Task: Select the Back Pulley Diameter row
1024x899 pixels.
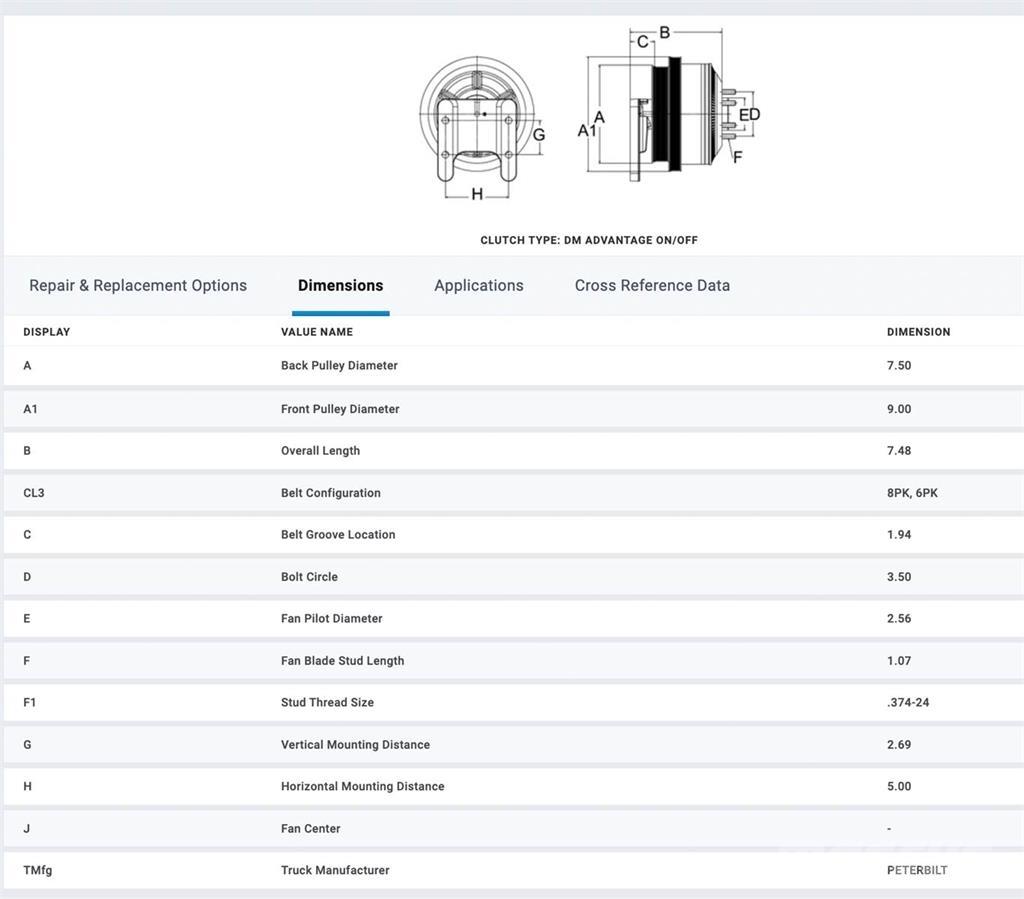Action: tap(339, 366)
